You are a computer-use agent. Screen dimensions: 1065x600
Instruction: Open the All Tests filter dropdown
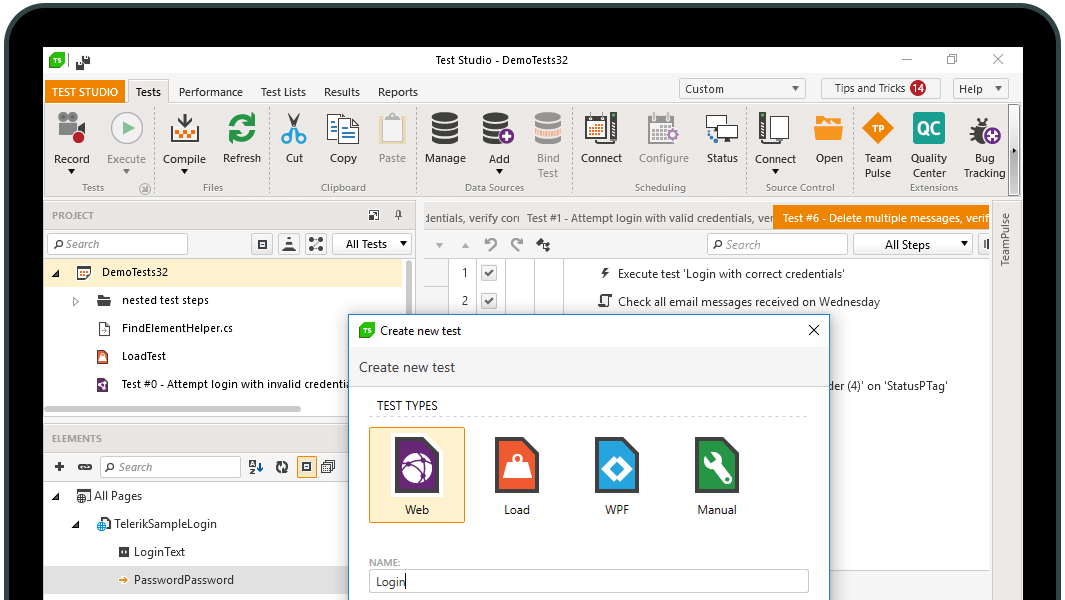pos(372,244)
